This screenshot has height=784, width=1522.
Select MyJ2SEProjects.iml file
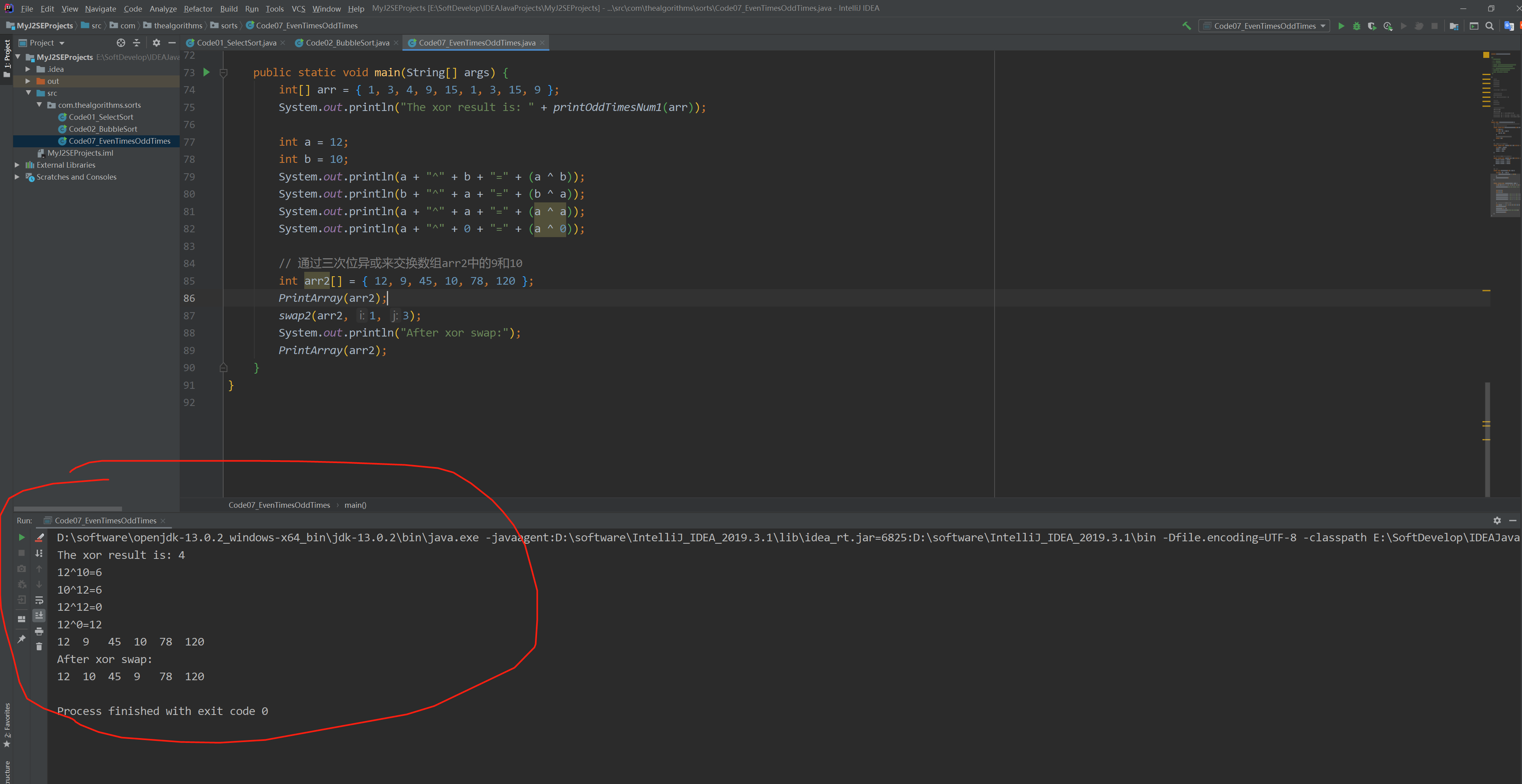point(80,153)
